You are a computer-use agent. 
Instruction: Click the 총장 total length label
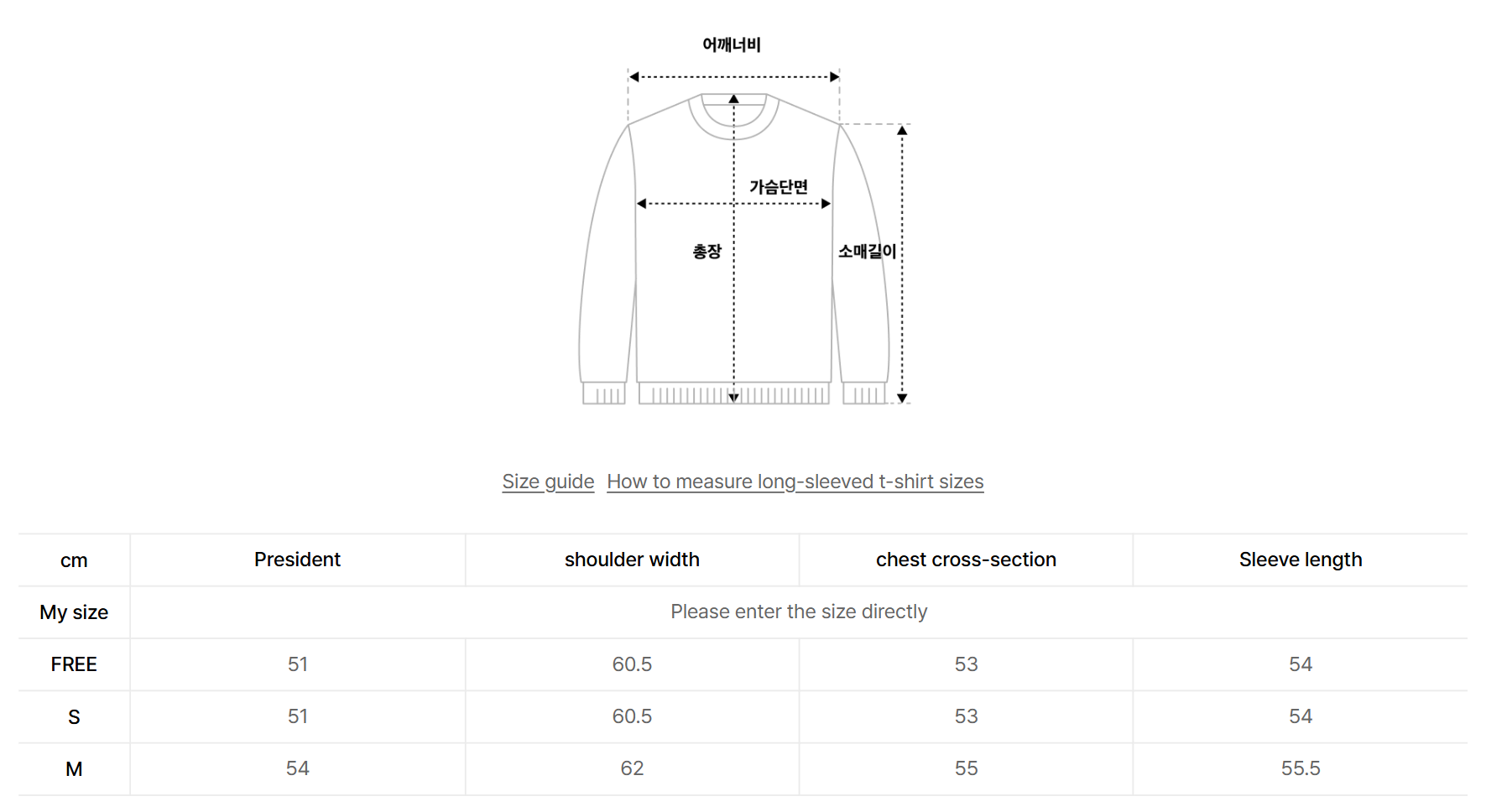pyautogui.click(x=707, y=251)
